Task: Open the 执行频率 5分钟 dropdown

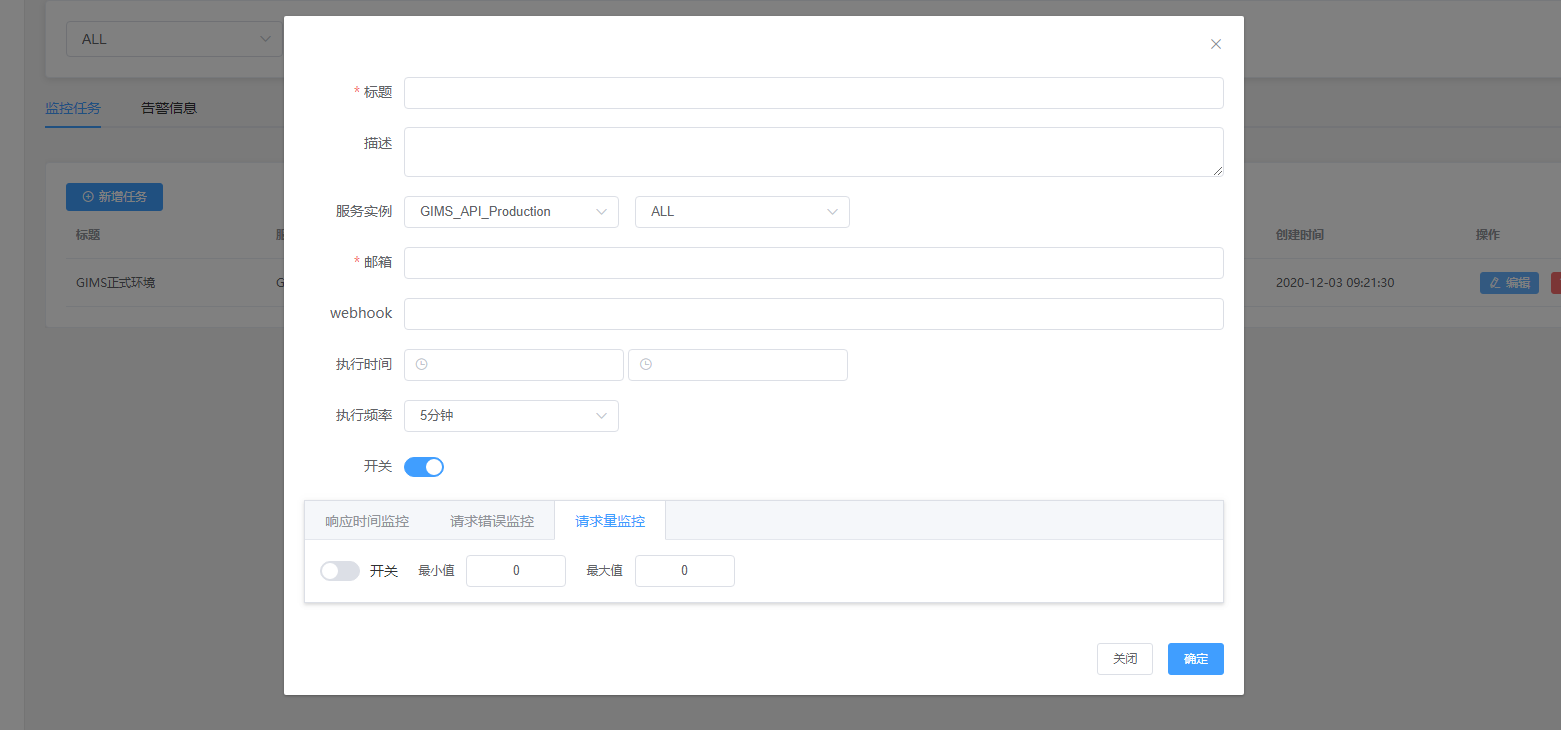Action: [x=511, y=416]
